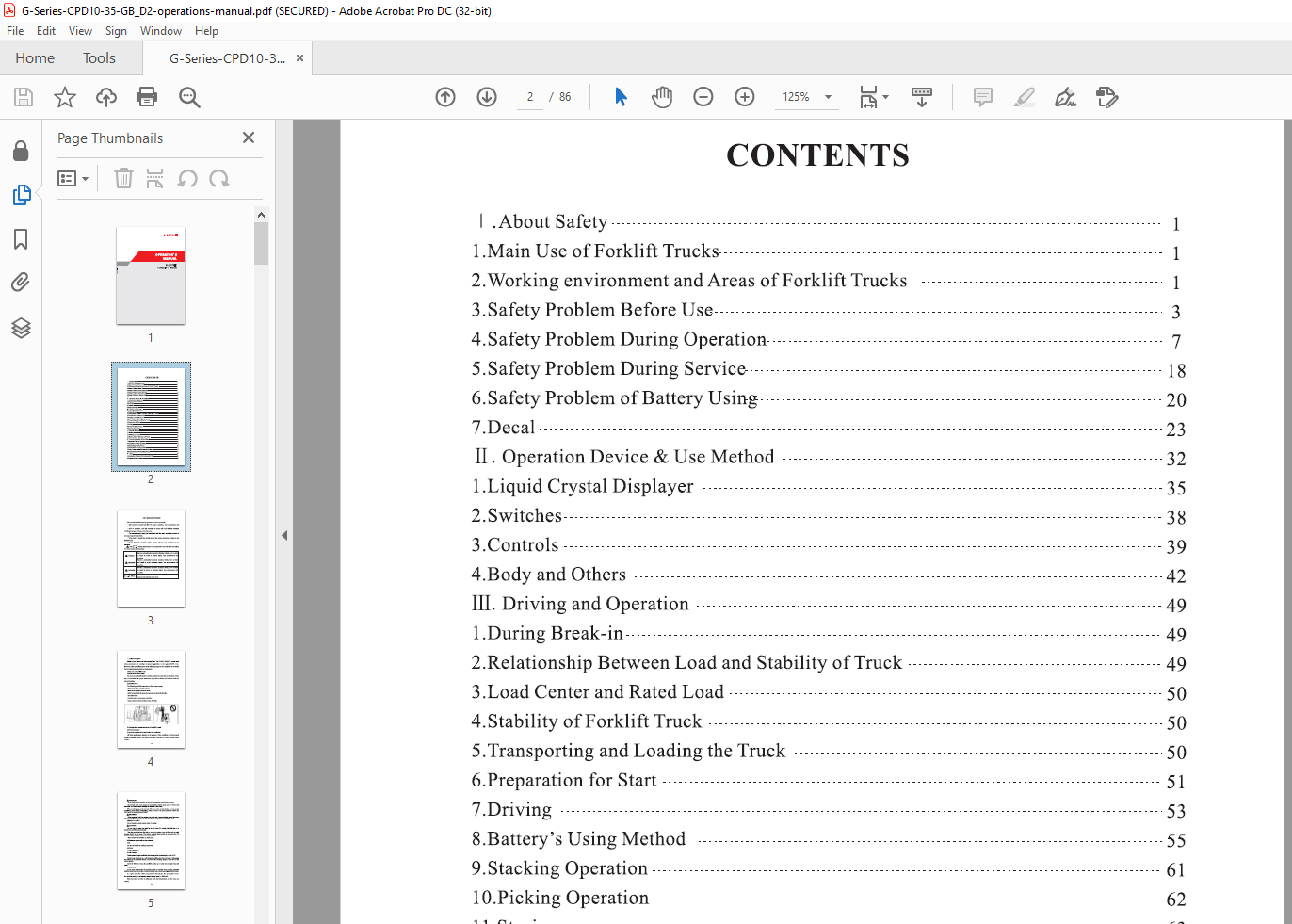This screenshot has width=1292, height=924.
Task: Click the Save file icon
Action: tap(24, 97)
